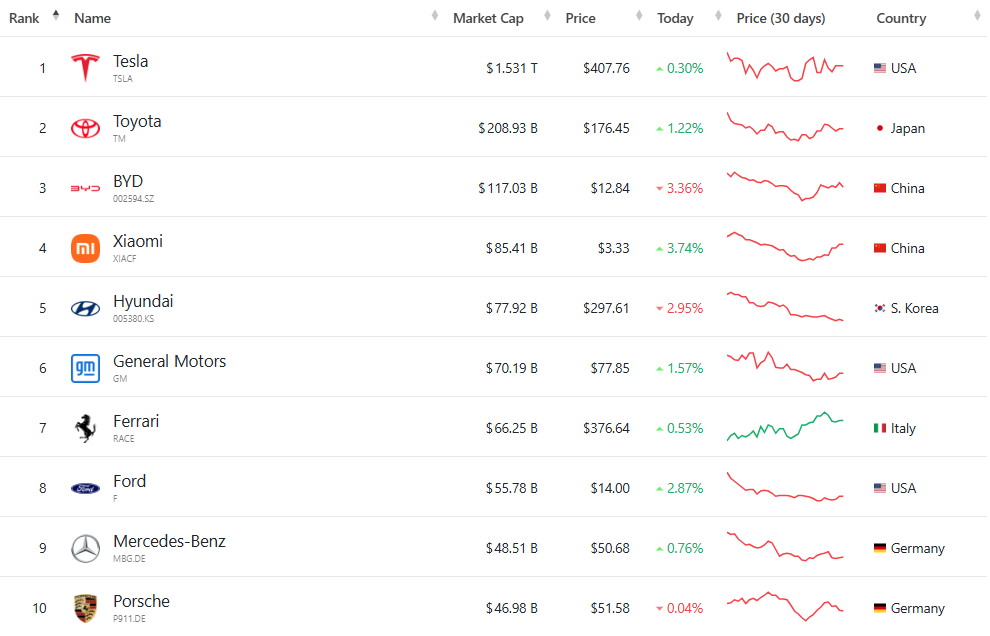The width and height of the screenshot is (990, 636).
Task: Click the Porsche crest logo
Action: [85, 608]
